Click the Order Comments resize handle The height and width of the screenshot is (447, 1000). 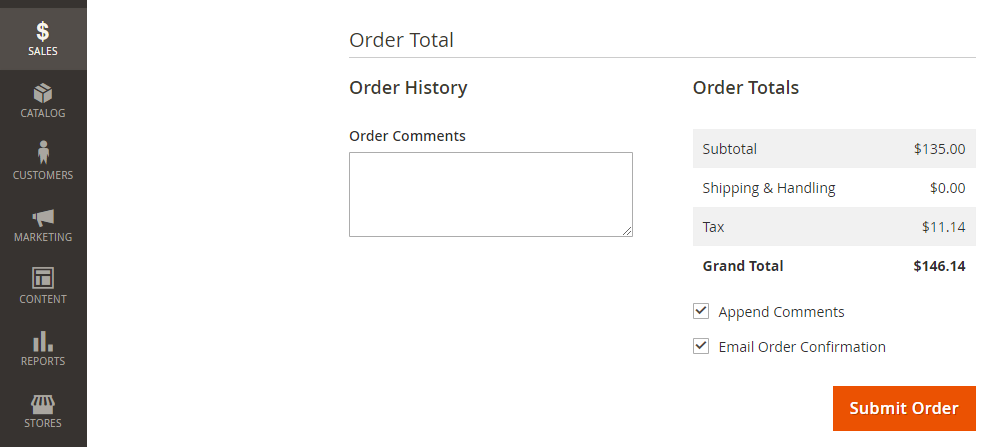tap(628, 231)
